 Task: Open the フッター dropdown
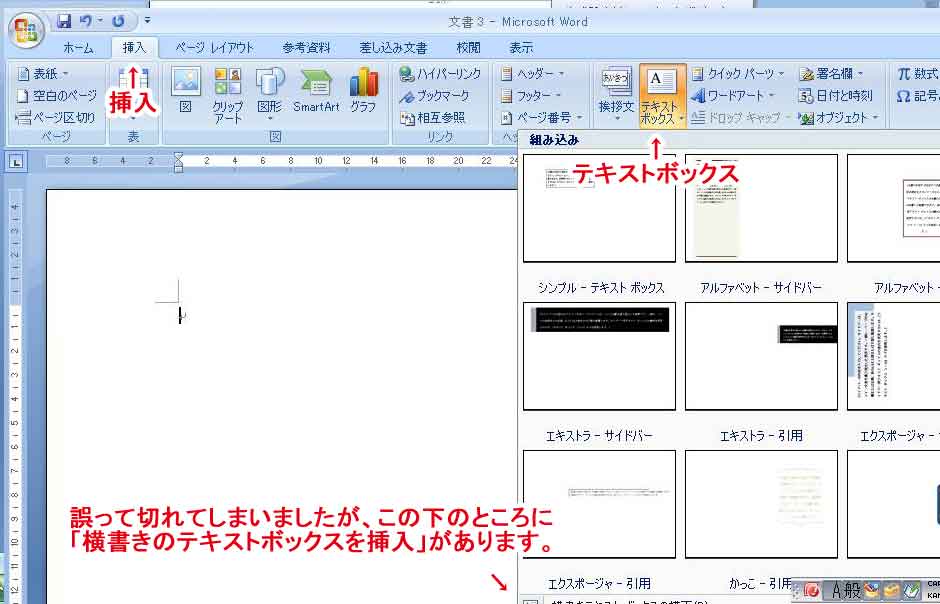pos(531,96)
